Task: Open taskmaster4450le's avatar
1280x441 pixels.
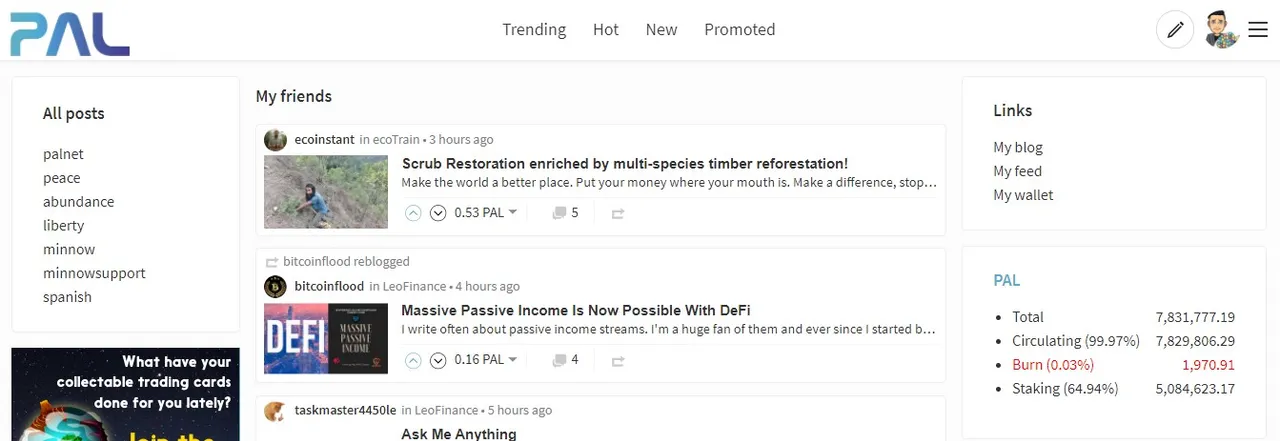Action: click(275, 411)
